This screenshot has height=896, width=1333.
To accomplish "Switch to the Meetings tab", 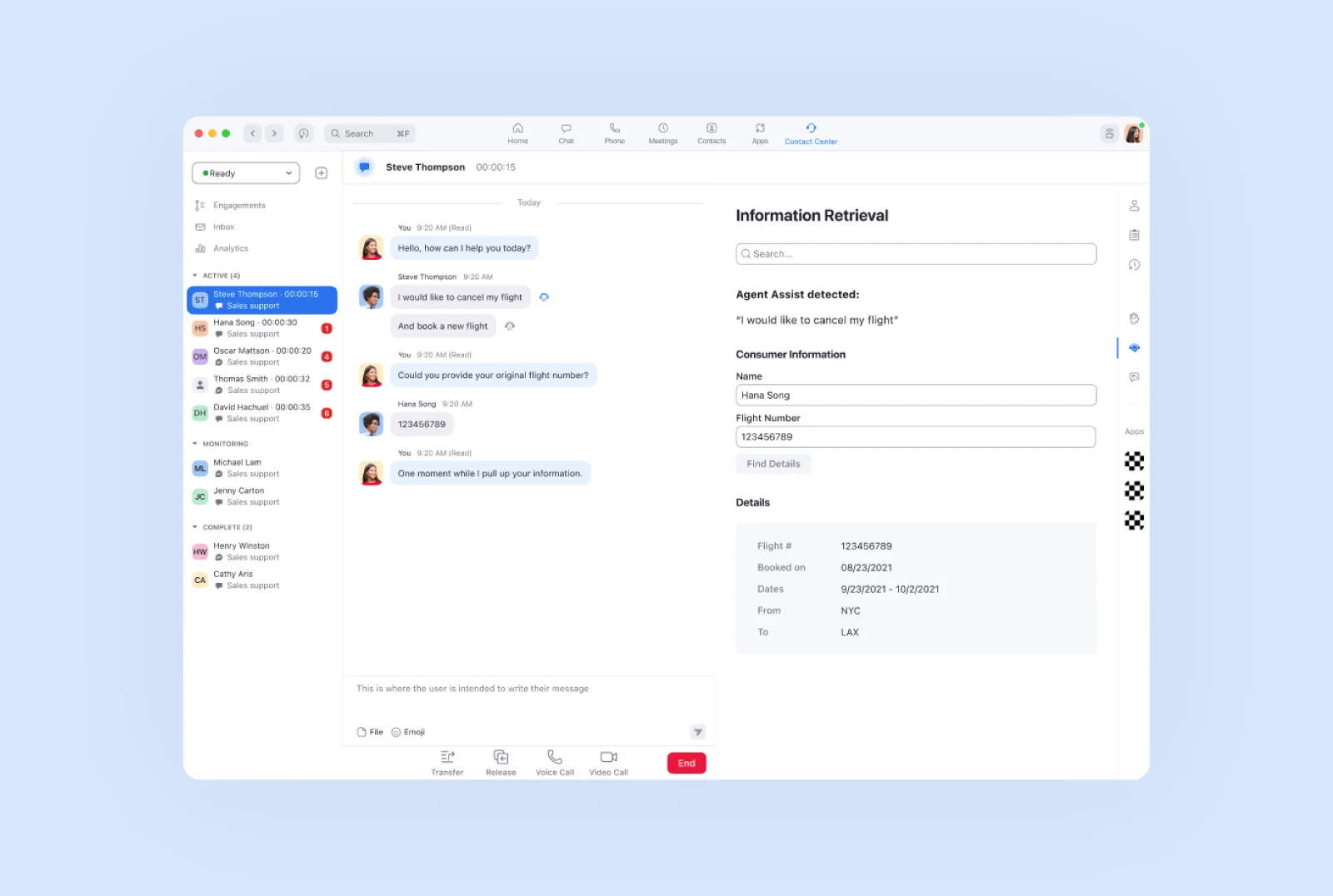I will pyautogui.click(x=663, y=133).
